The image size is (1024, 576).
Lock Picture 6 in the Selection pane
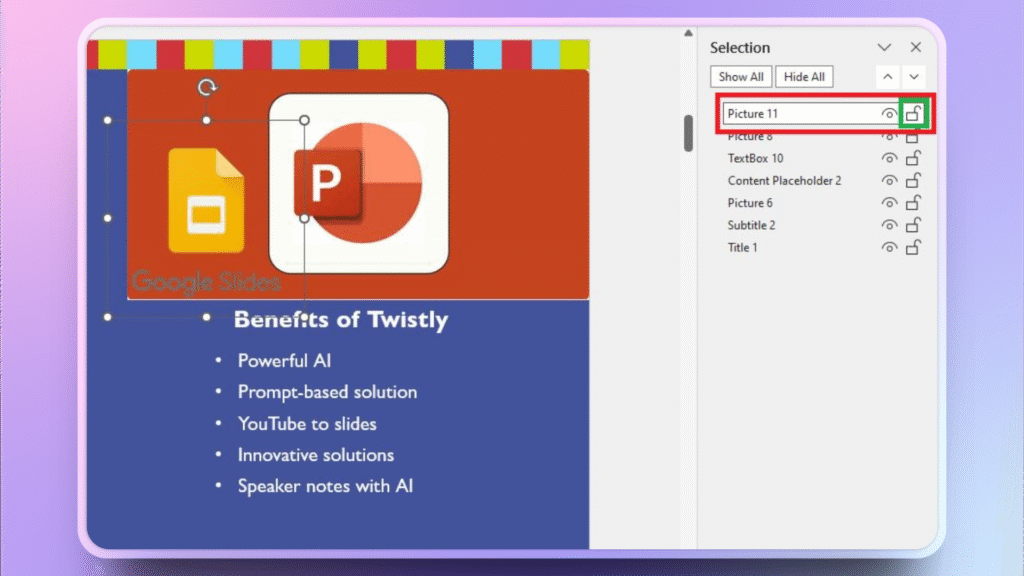pos(913,202)
